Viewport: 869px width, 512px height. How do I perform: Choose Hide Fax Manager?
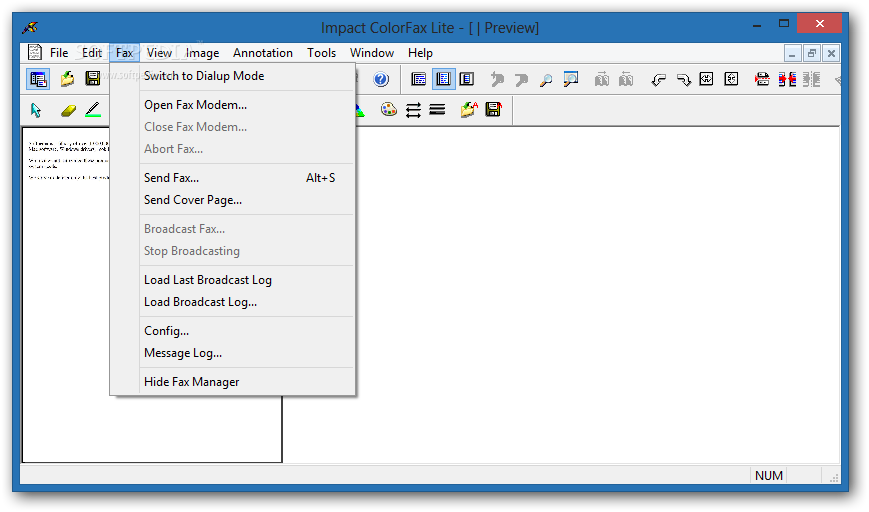(232, 382)
